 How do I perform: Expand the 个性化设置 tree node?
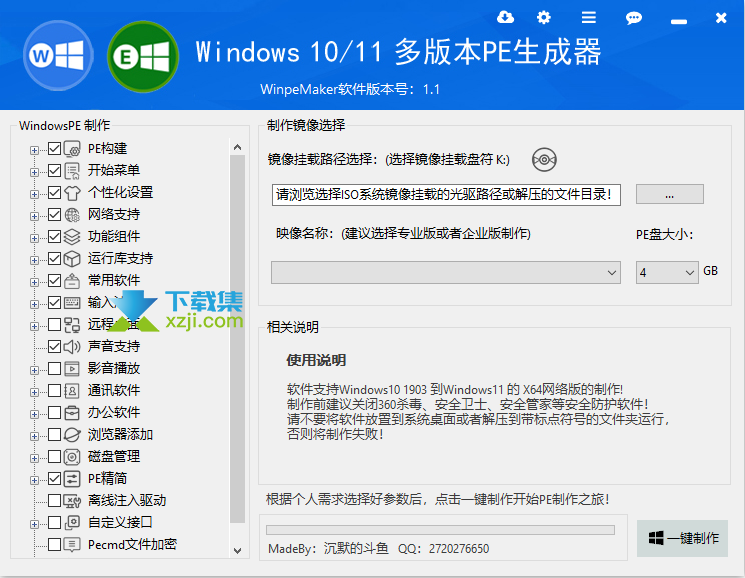click(34, 194)
